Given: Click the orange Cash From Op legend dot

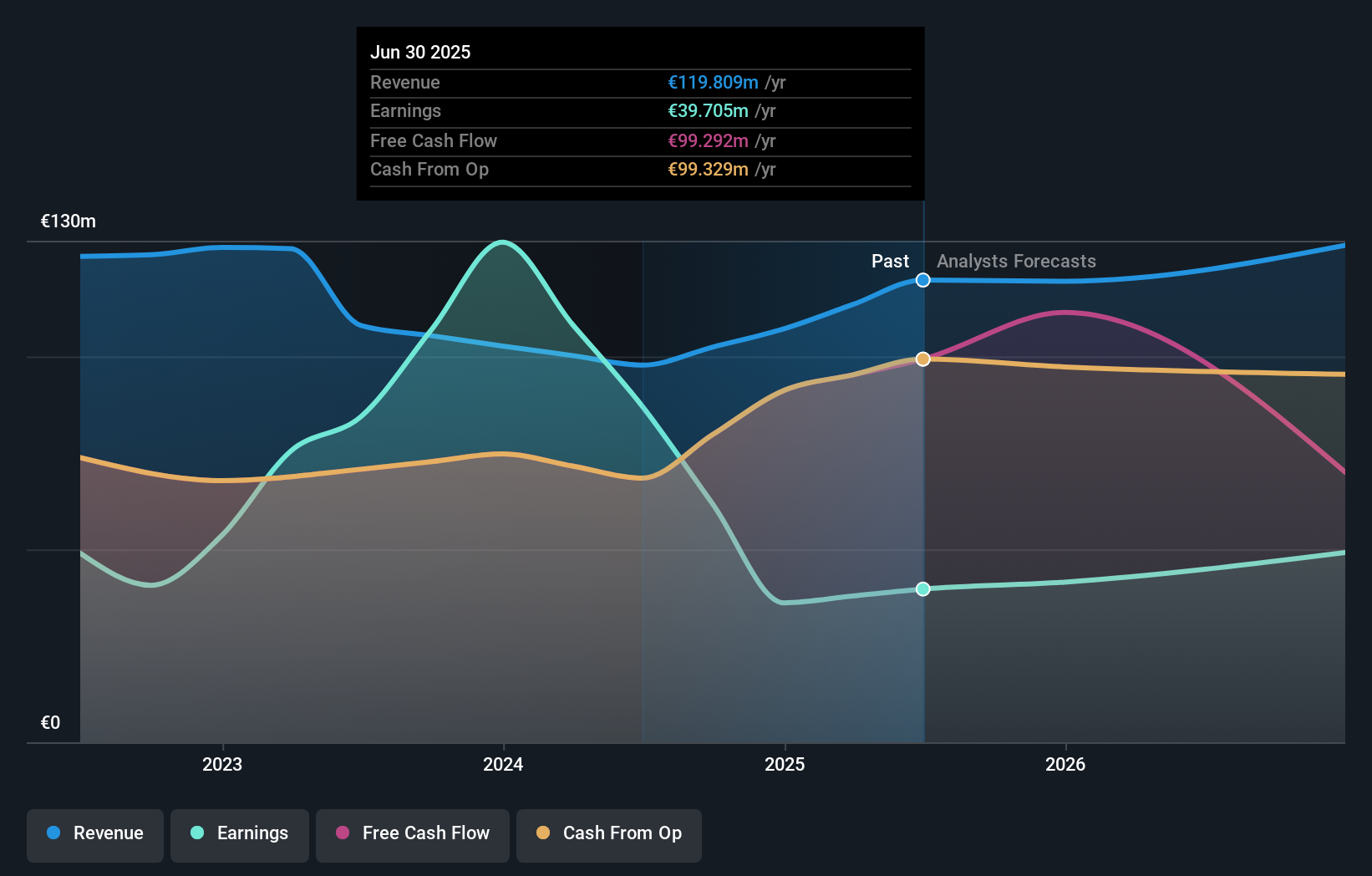Looking at the screenshot, I should 543,833.
